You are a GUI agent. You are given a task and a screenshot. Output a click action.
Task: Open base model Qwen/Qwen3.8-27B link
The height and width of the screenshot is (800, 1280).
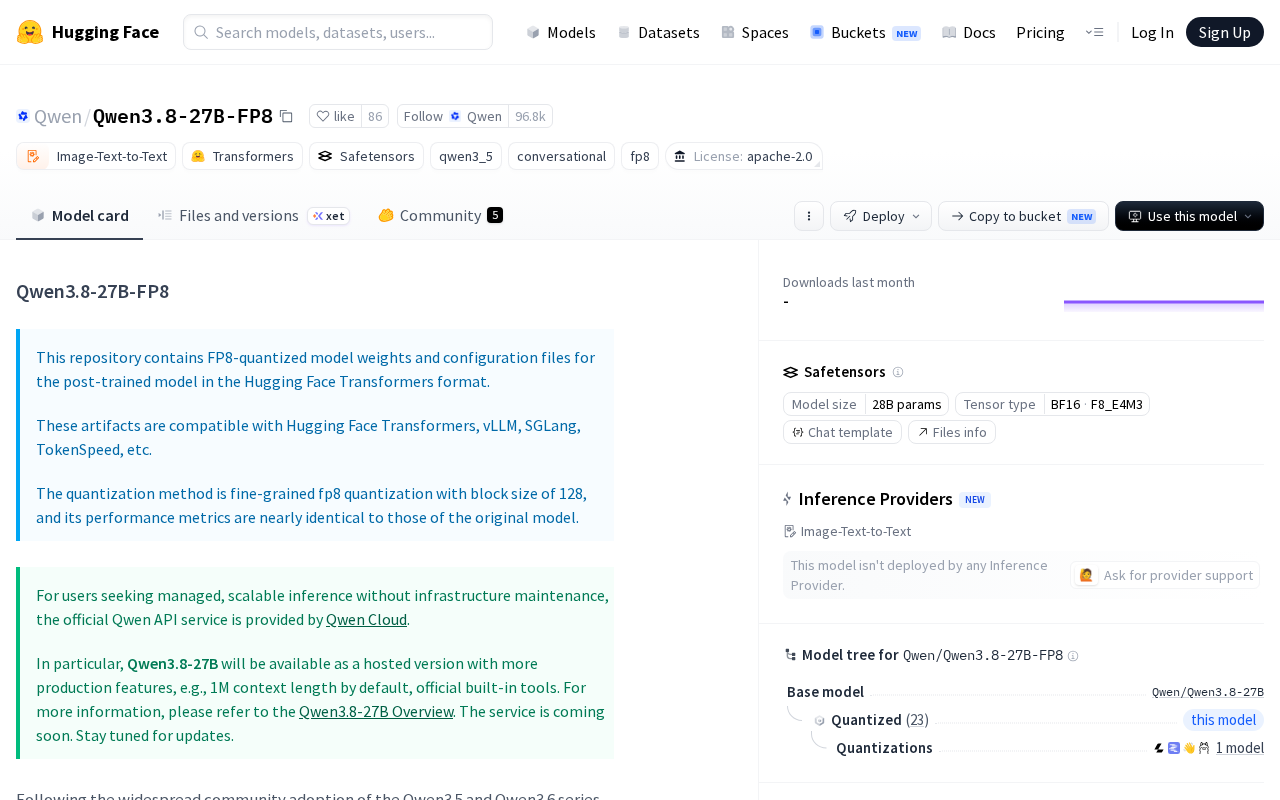coord(1208,692)
